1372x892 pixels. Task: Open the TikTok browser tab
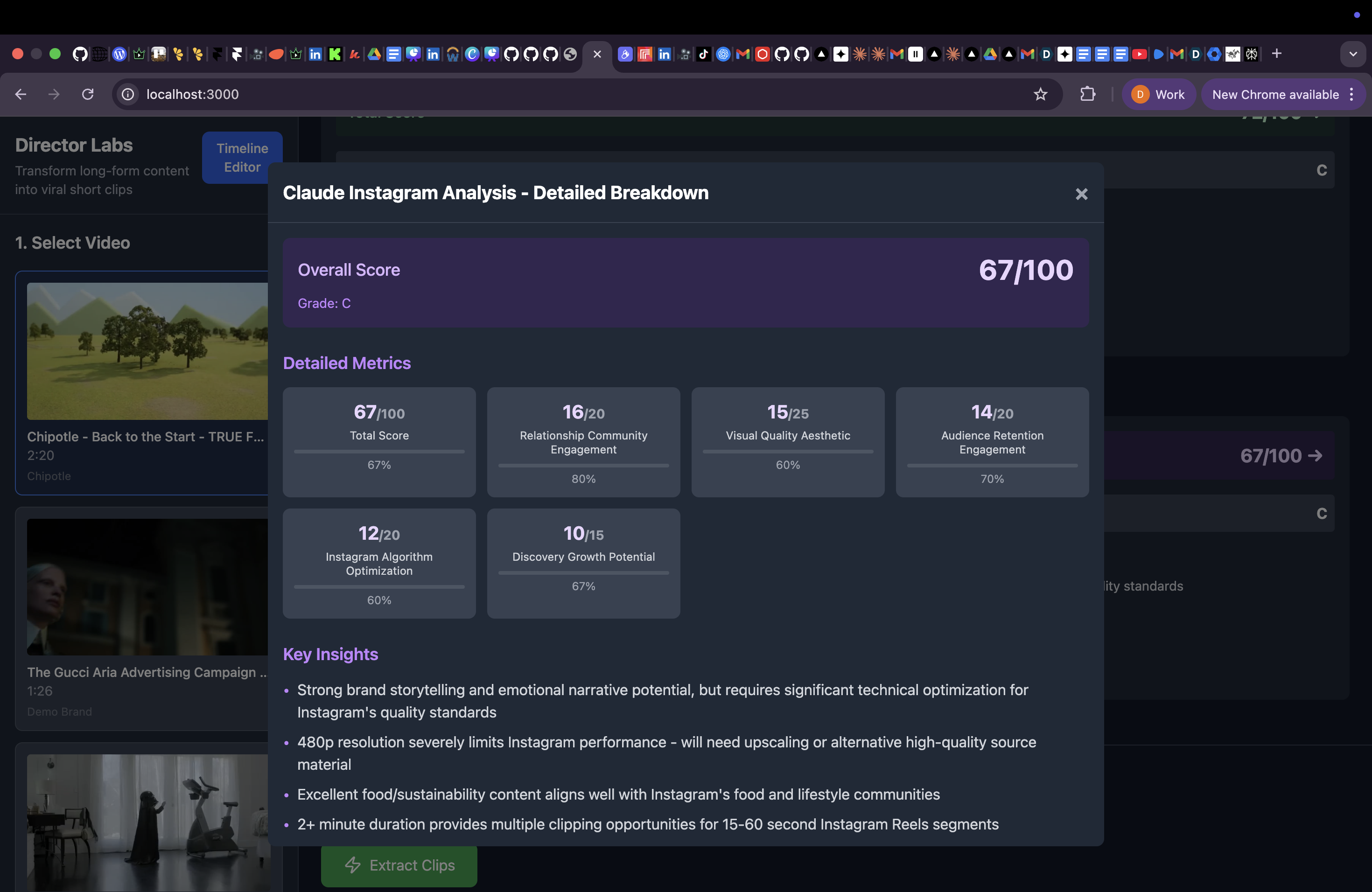pos(703,54)
